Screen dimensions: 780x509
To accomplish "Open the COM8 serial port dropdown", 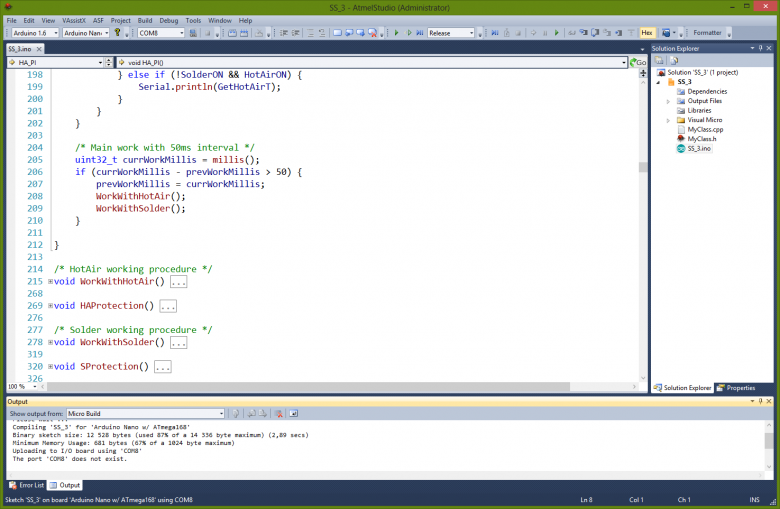I will 161,33.
